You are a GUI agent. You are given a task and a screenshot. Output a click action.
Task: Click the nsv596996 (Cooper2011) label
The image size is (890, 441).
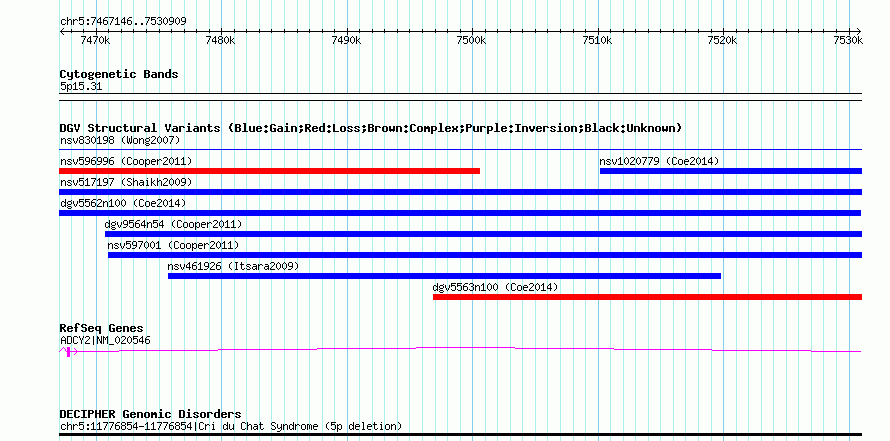pos(126,161)
